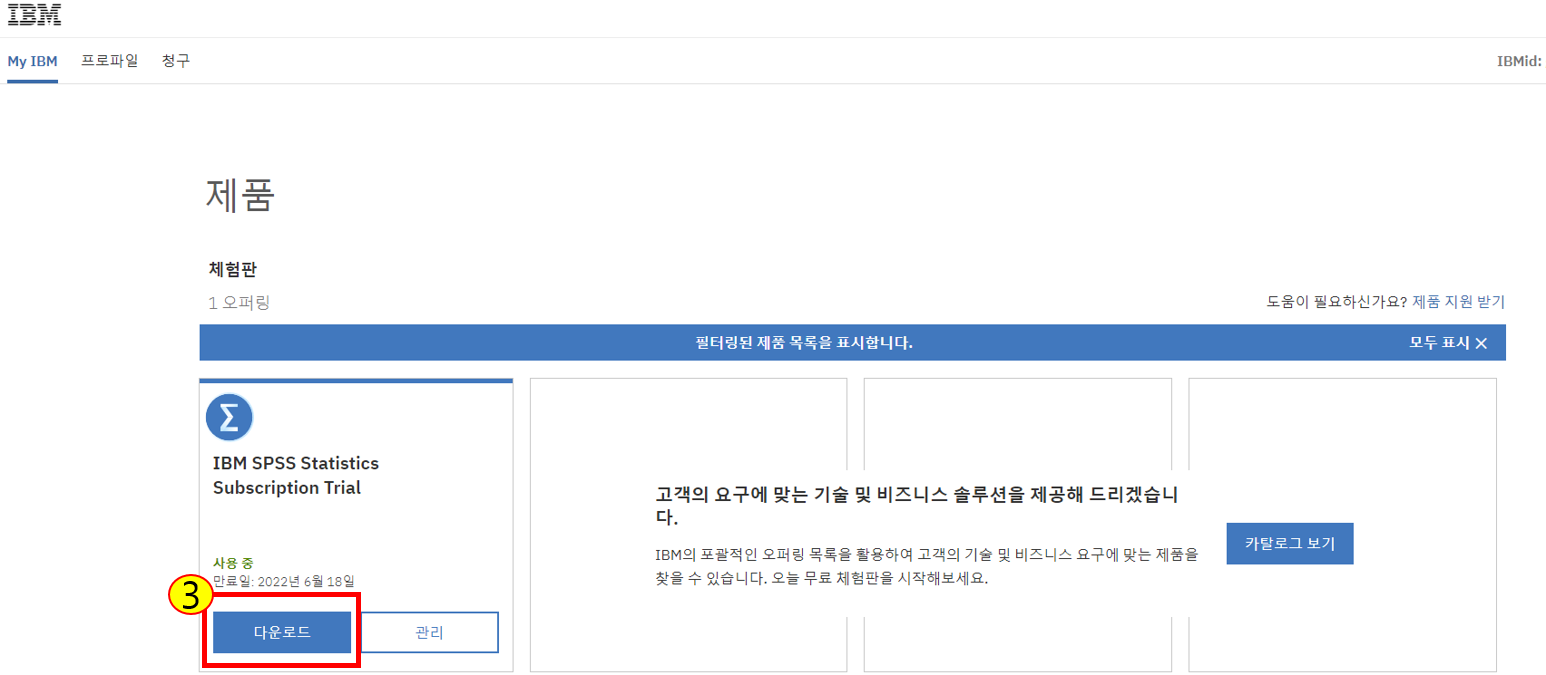Click the 다운로드 button for SPSS trial

coord(282,632)
